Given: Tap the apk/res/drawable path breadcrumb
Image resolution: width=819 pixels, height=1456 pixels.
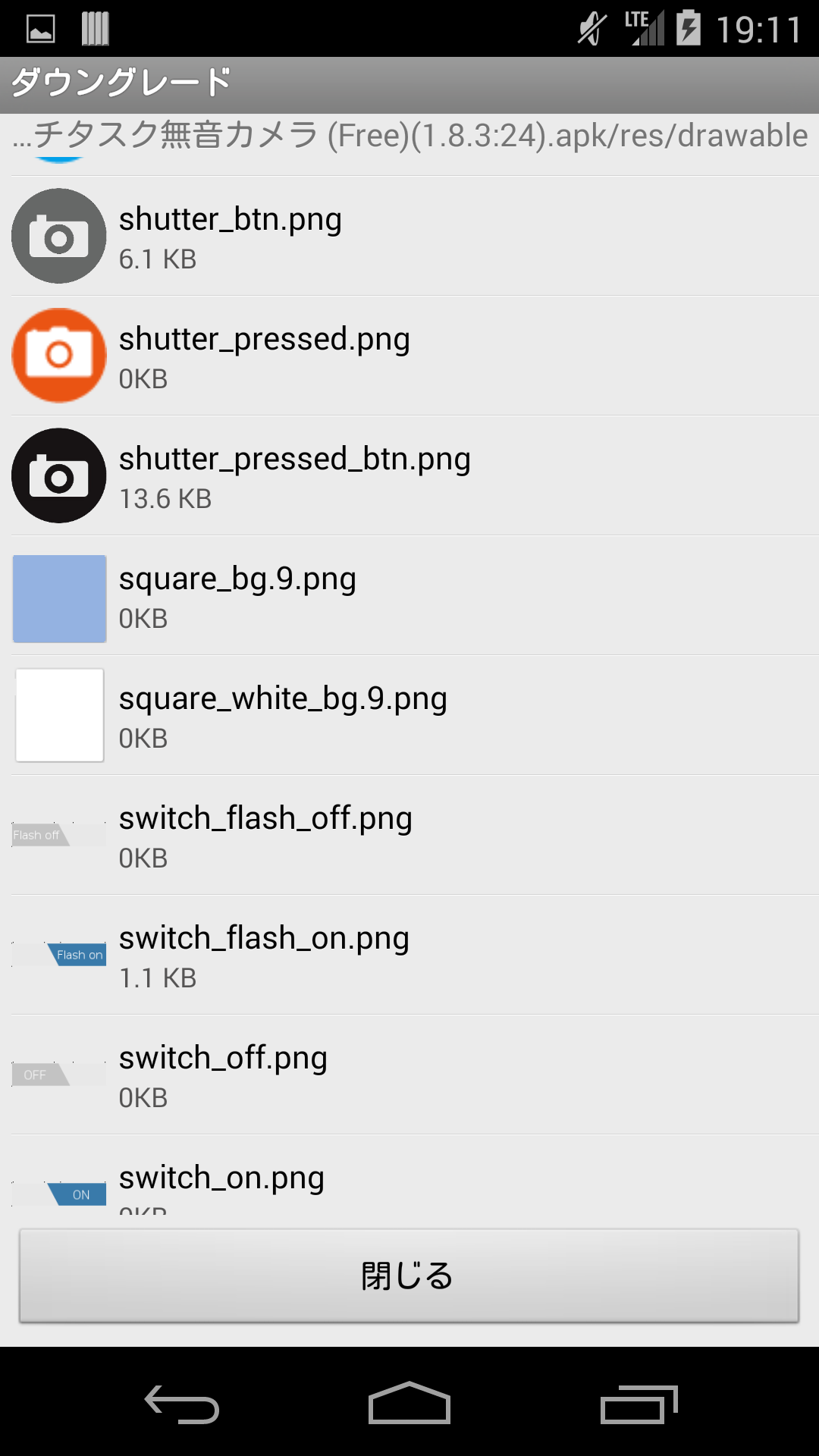Looking at the screenshot, I should pyautogui.click(x=409, y=136).
